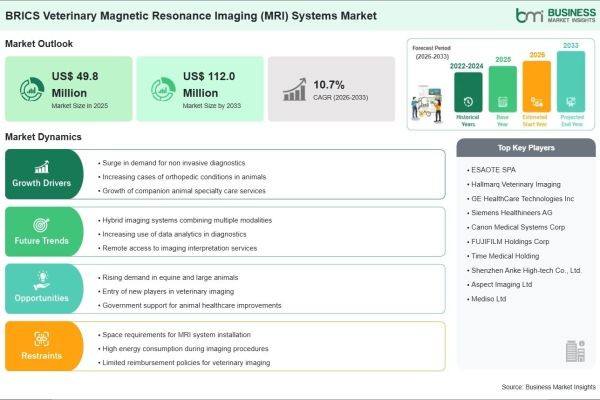
Task: Click the Market Dynamics heading
Action: (x=43, y=137)
